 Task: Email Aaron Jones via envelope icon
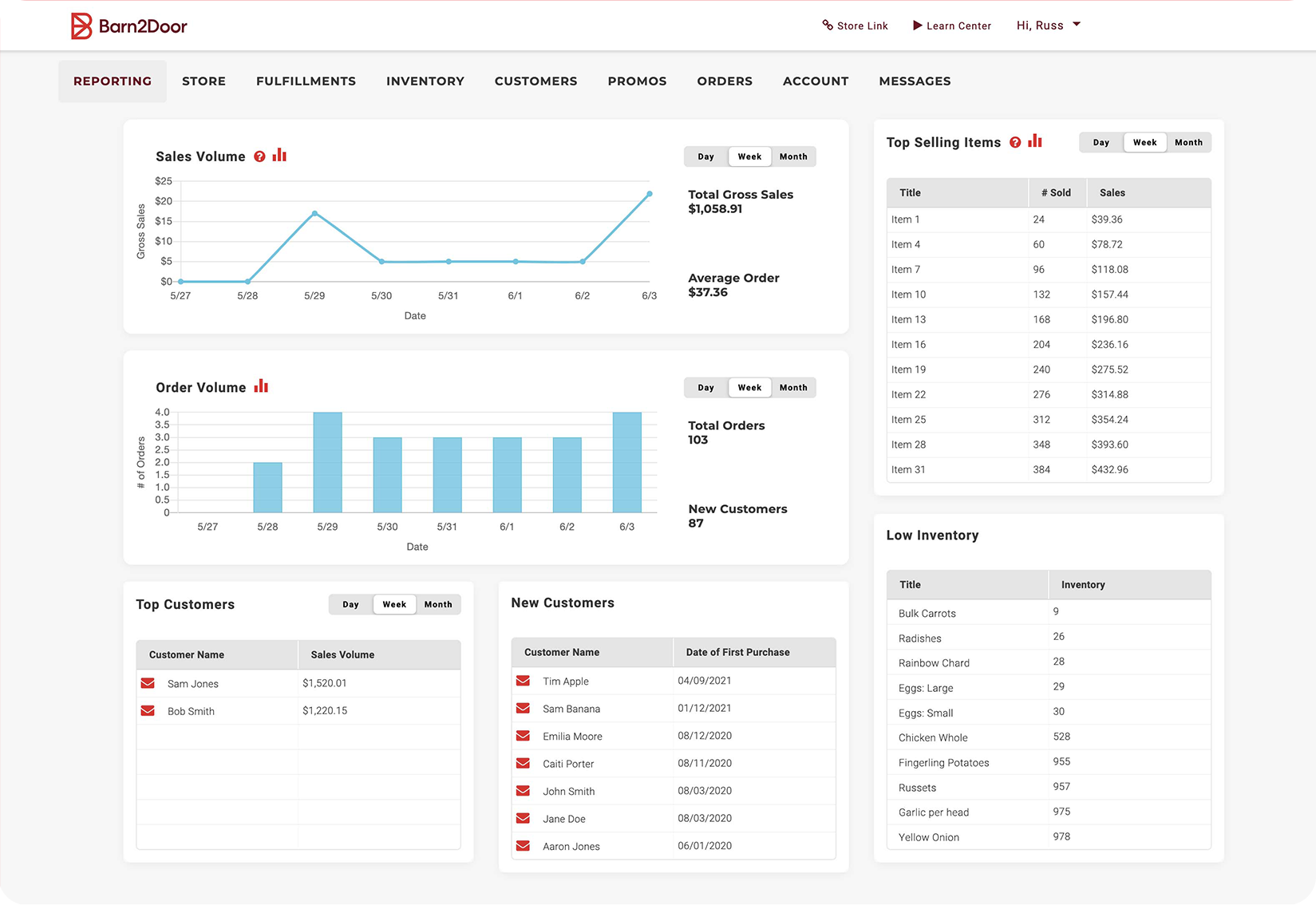pos(523,846)
